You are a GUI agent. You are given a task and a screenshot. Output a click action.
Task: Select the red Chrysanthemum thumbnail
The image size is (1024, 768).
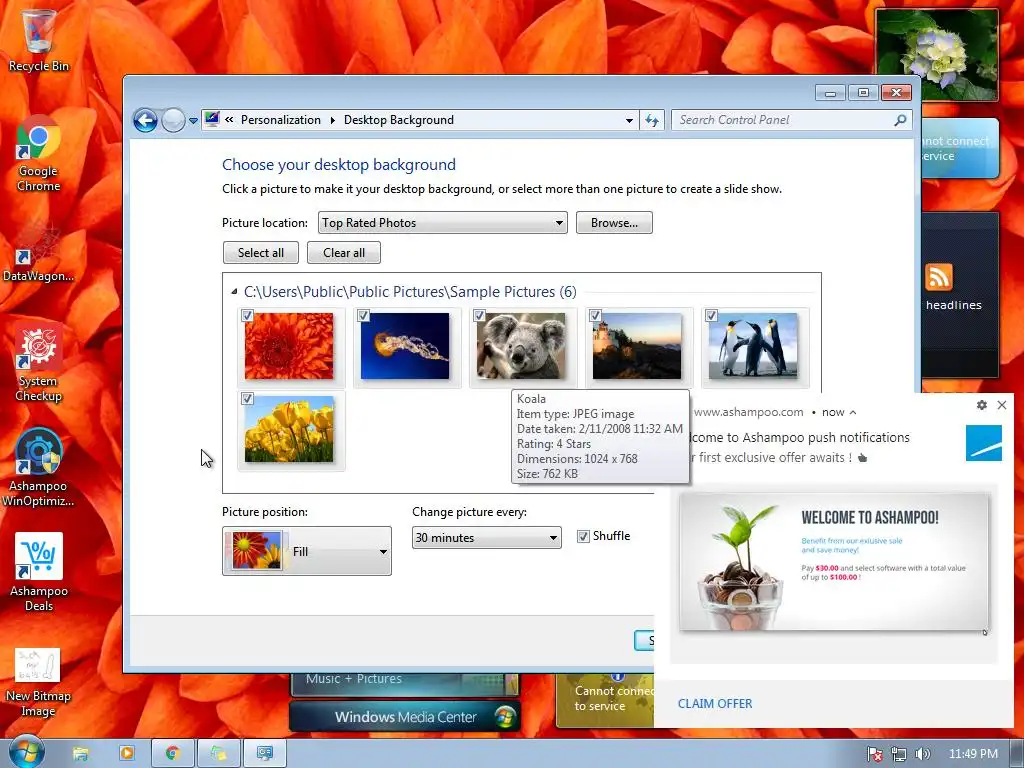point(289,346)
